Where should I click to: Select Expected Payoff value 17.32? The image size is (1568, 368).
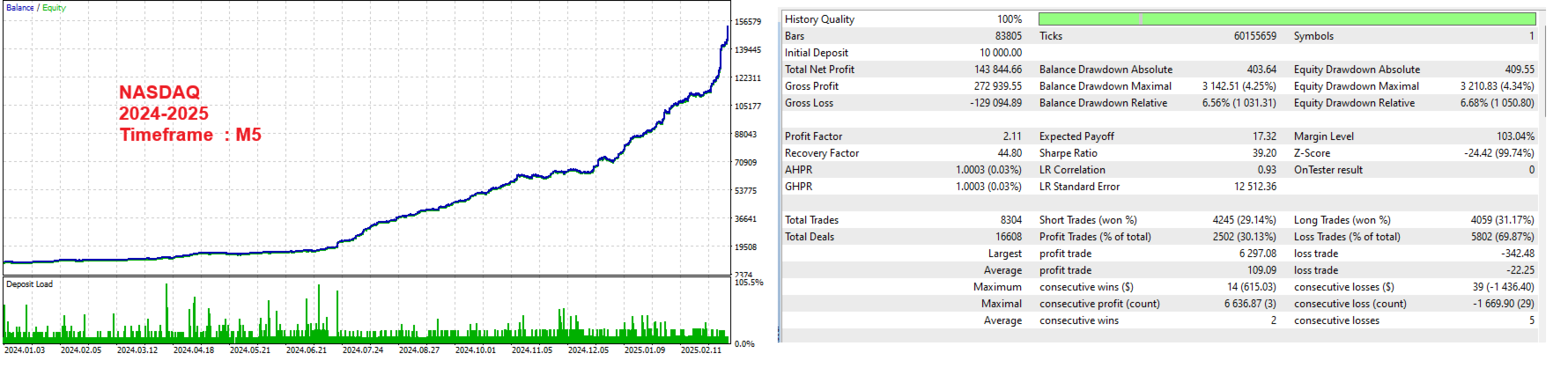(1264, 136)
